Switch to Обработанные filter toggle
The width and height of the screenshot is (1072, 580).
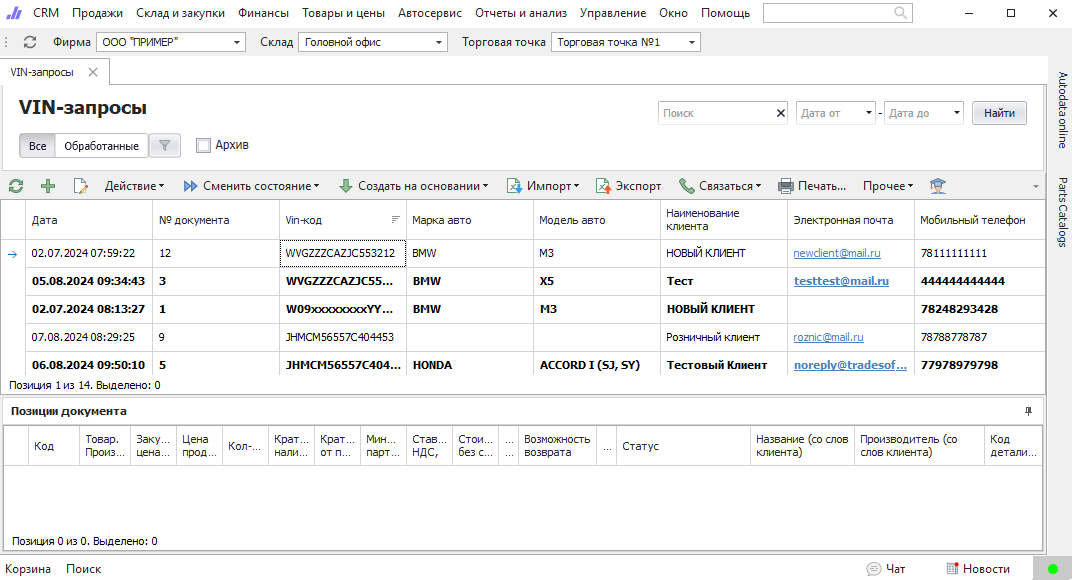click(x=101, y=146)
